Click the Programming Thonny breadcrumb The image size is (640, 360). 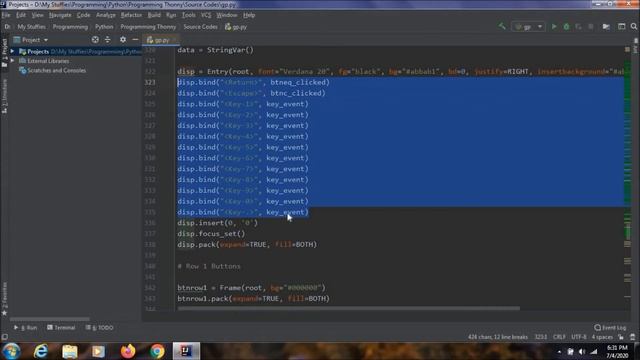click(148, 27)
